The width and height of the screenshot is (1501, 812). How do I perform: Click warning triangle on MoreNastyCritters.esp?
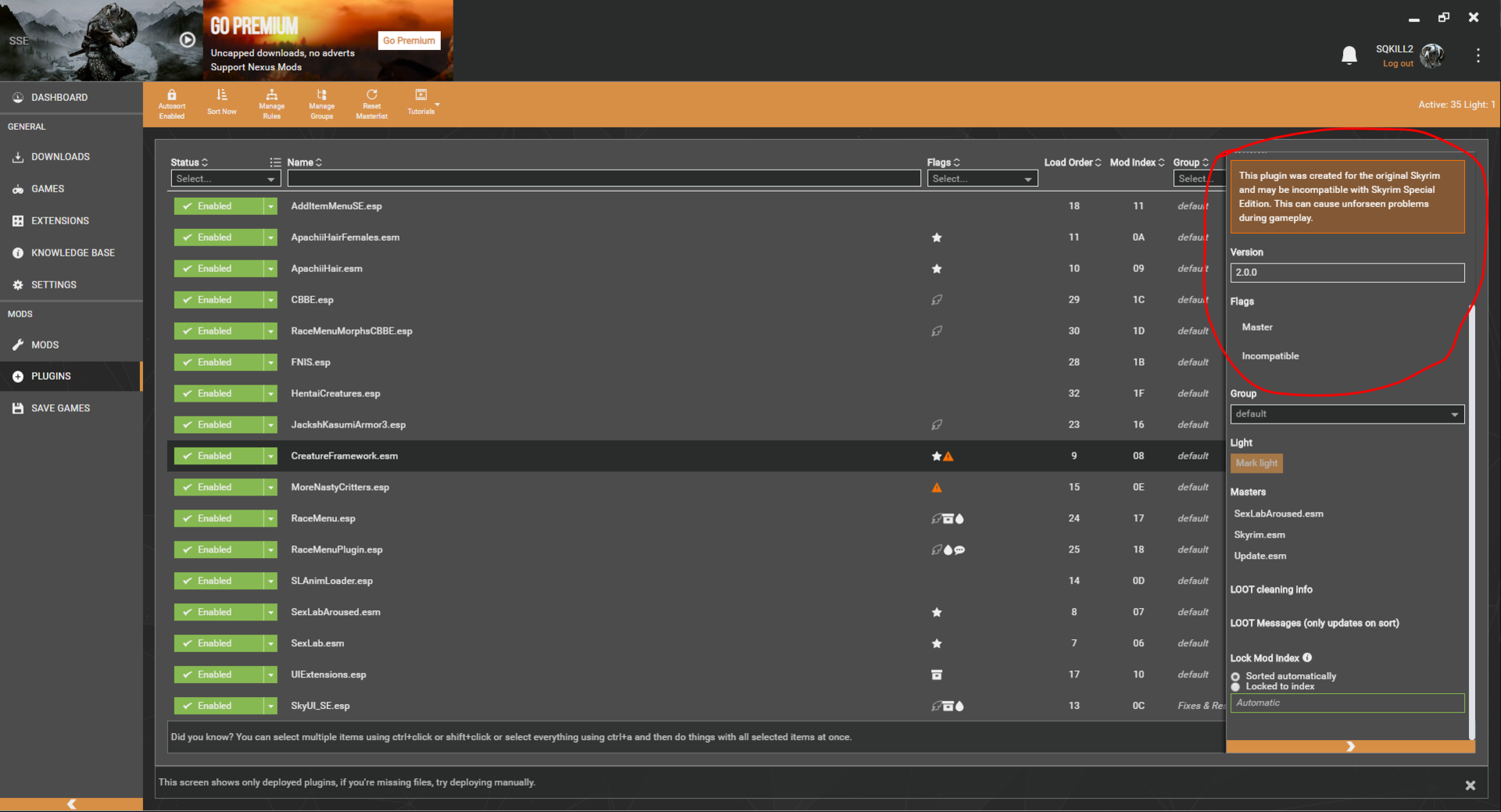point(937,488)
